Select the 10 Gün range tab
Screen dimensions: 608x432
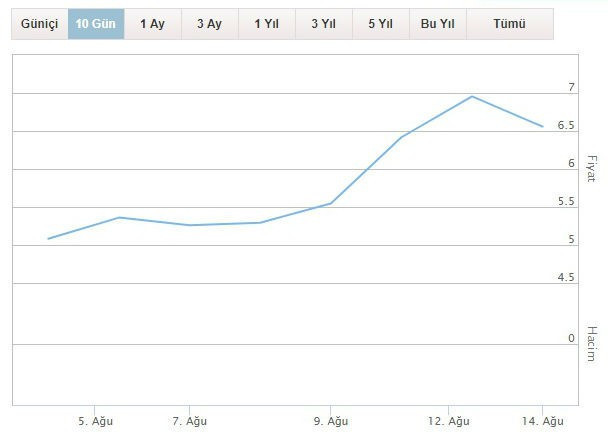tap(96, 24)
